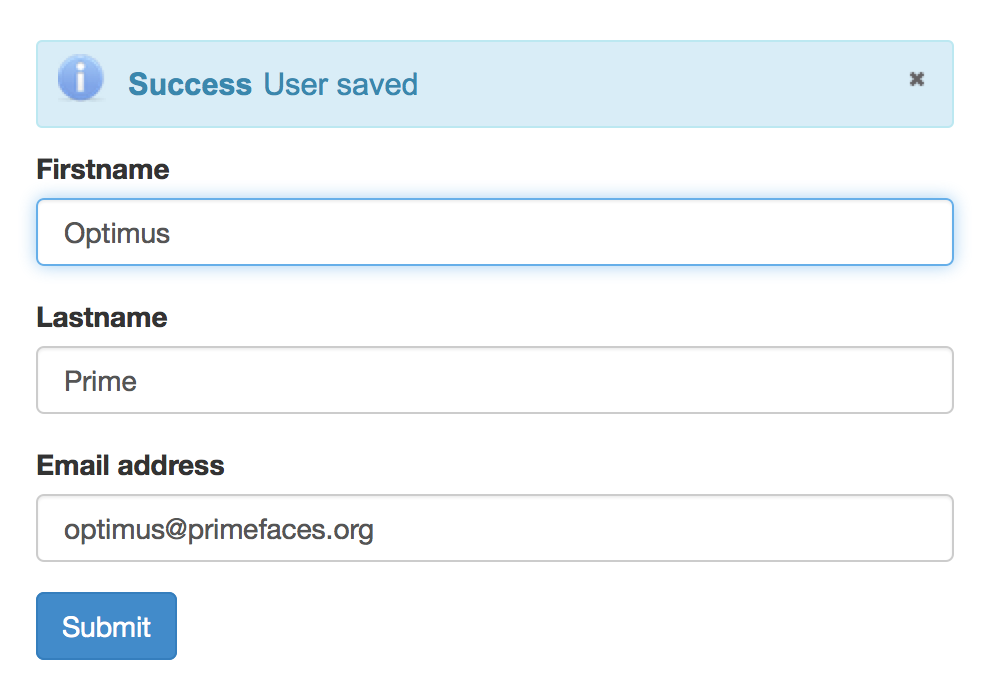Place cursor on the word Prime

101,381
